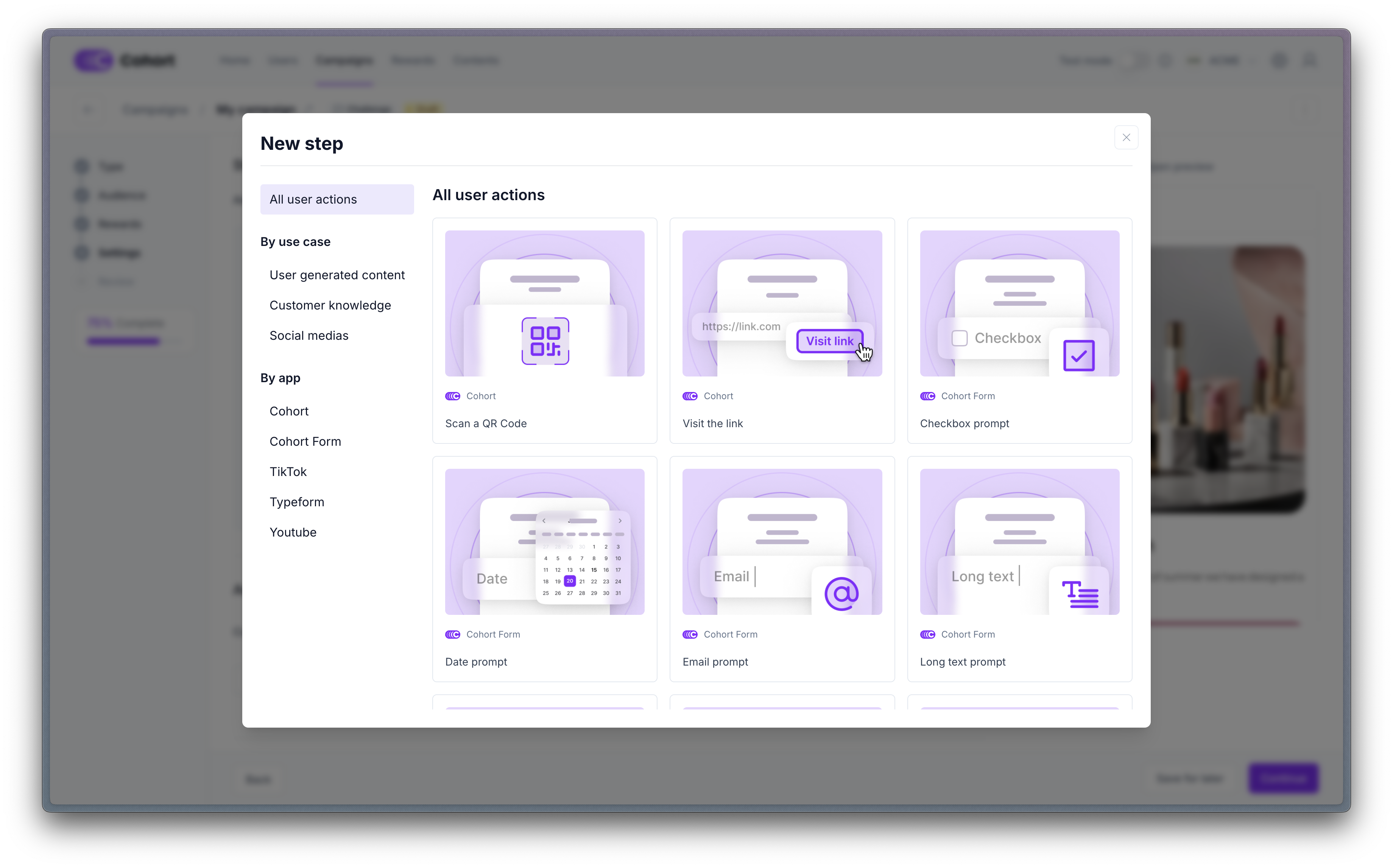Click the QR code icon in the Scan card
The width and height of the screenshot is (1393, 868).
(x=545, y=341)
